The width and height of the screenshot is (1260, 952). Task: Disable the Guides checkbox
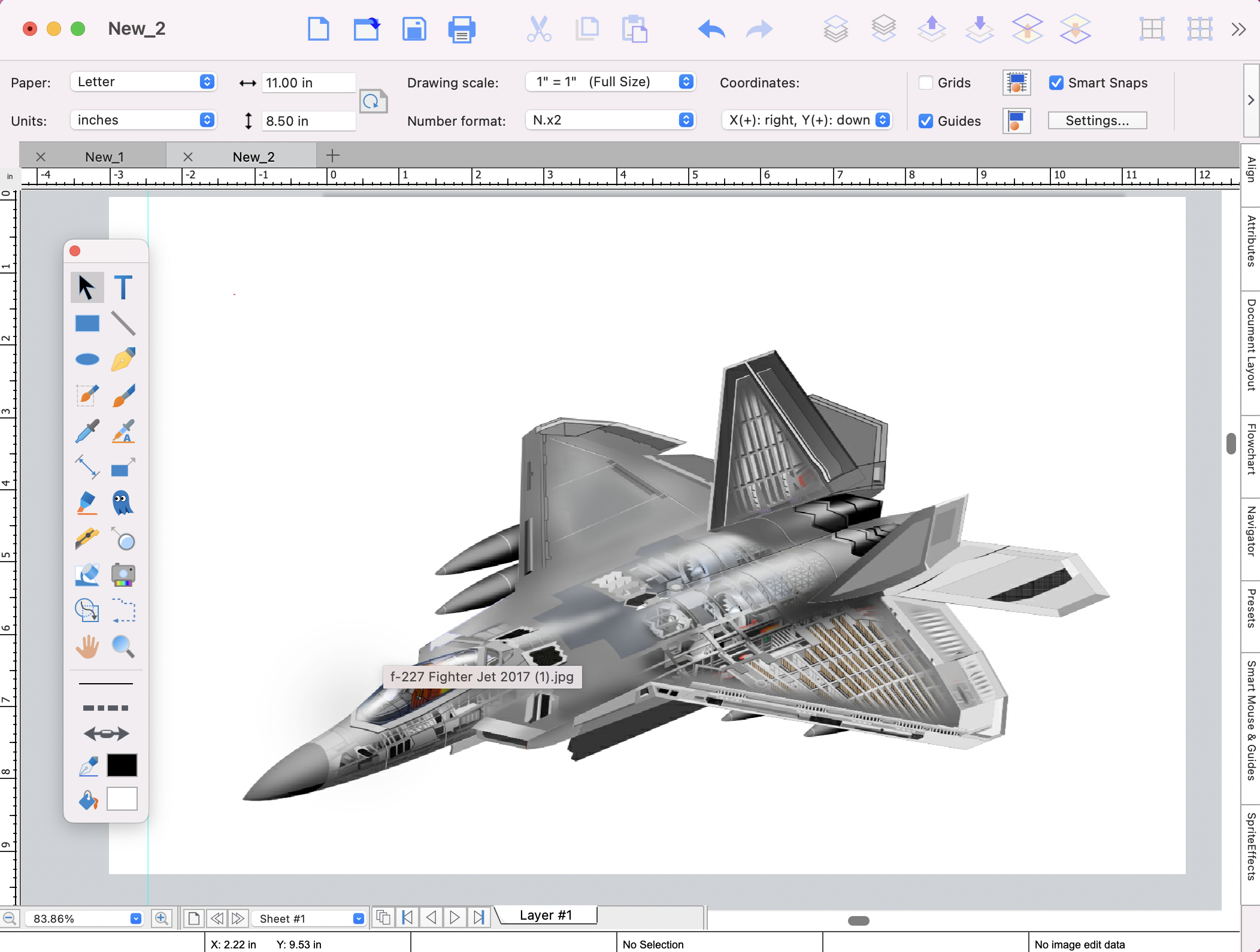pyautogui.click(x=926, y=121)
